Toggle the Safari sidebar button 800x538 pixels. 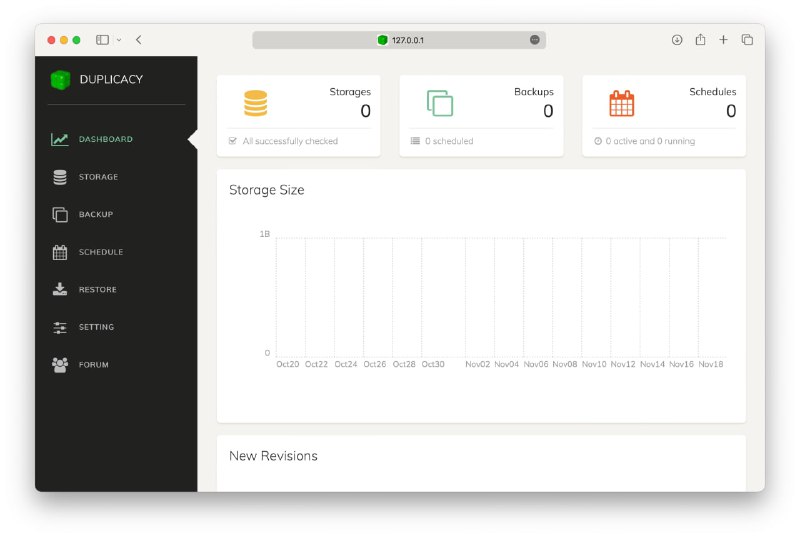102,40
